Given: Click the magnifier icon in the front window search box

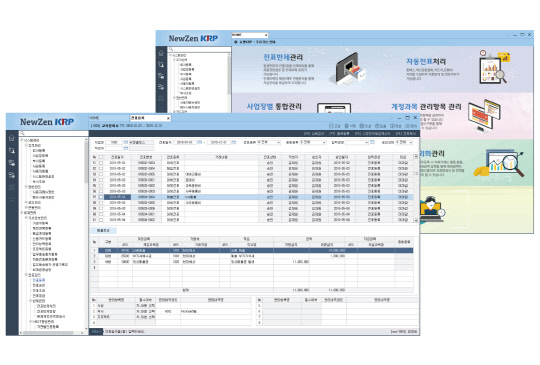Looking at the screenshot, I should point(22,133).
